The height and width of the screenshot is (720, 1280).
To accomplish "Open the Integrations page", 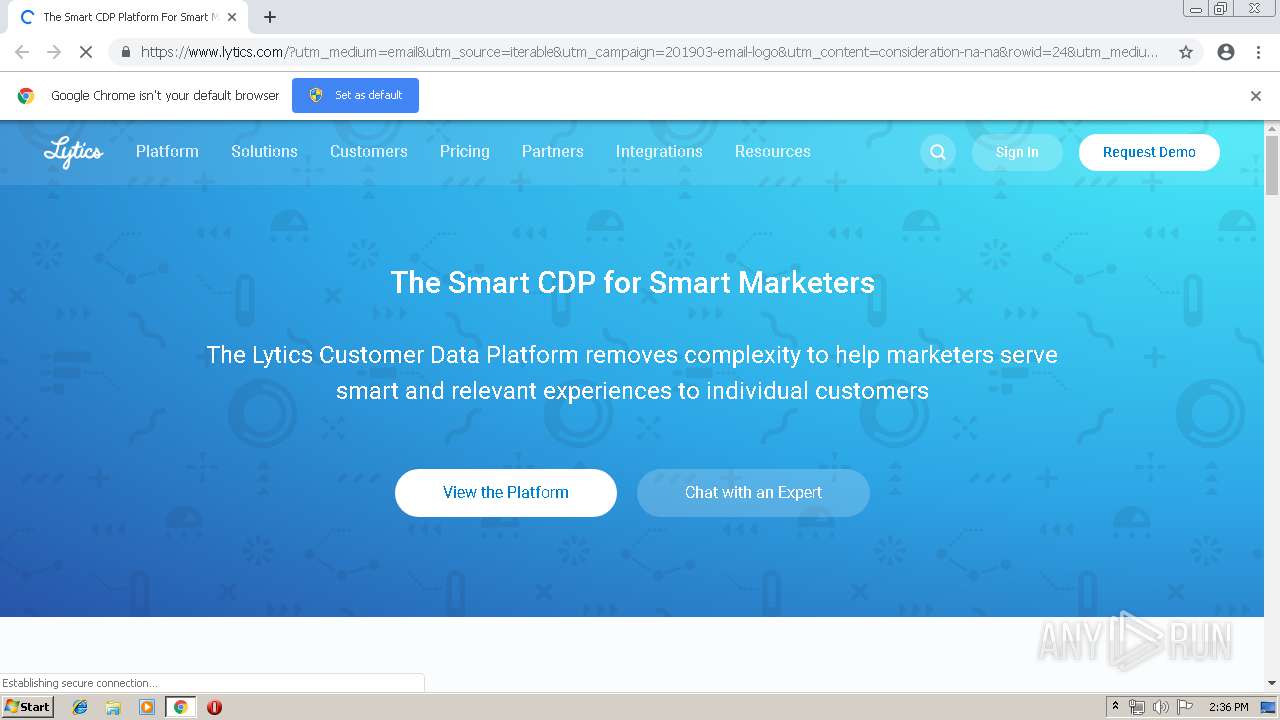I will coord(659,152).
